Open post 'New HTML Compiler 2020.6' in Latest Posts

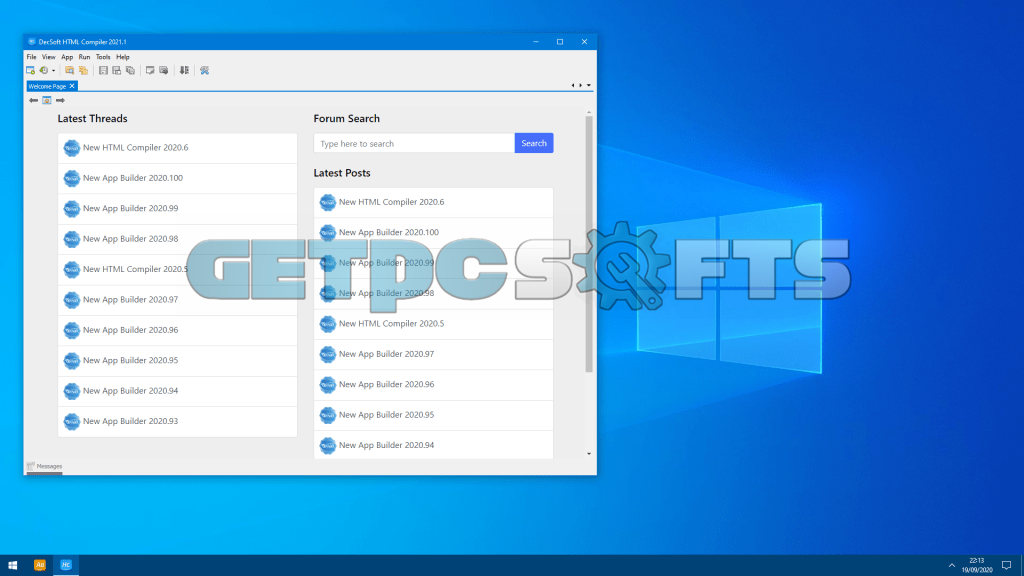coord(433,202)
